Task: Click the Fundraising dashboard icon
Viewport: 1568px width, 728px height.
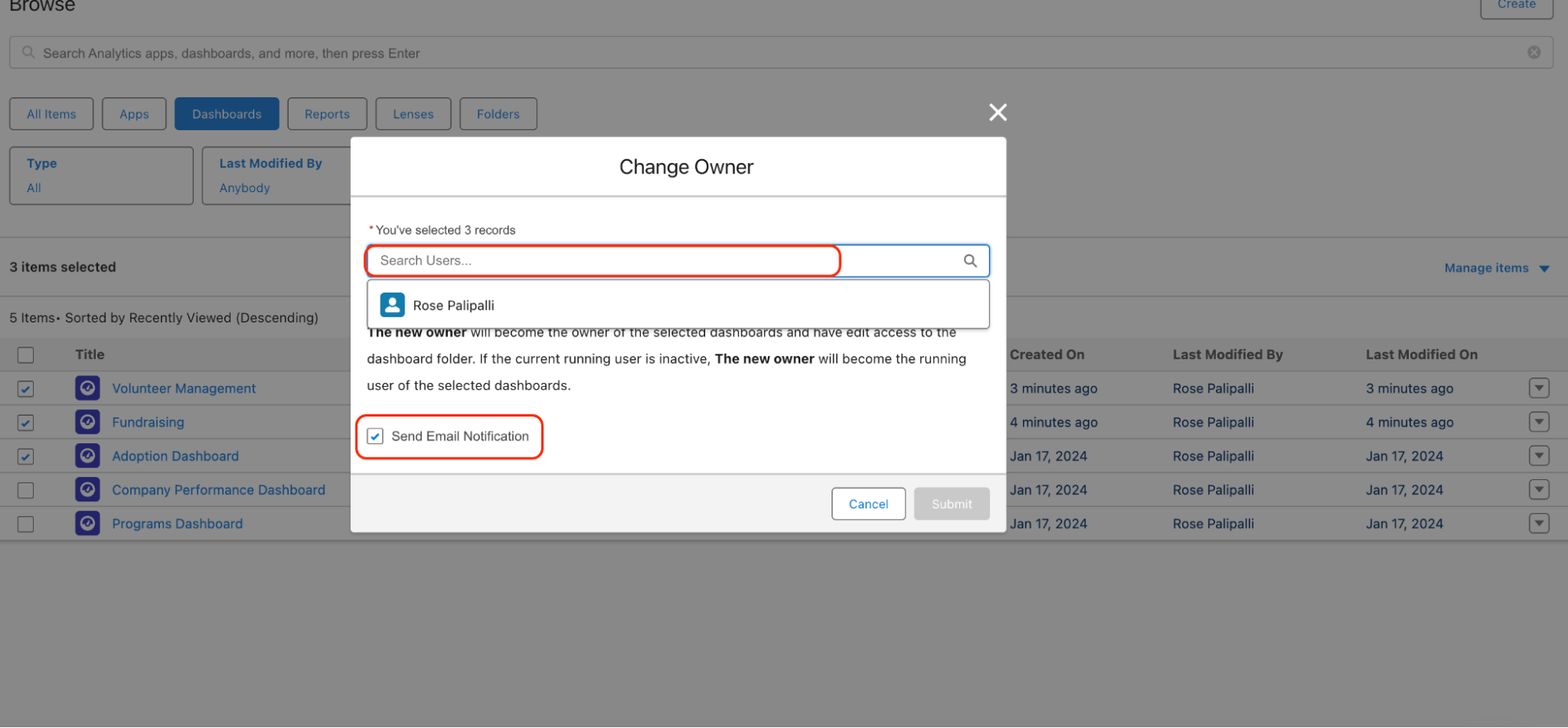Action: [88, 422]
